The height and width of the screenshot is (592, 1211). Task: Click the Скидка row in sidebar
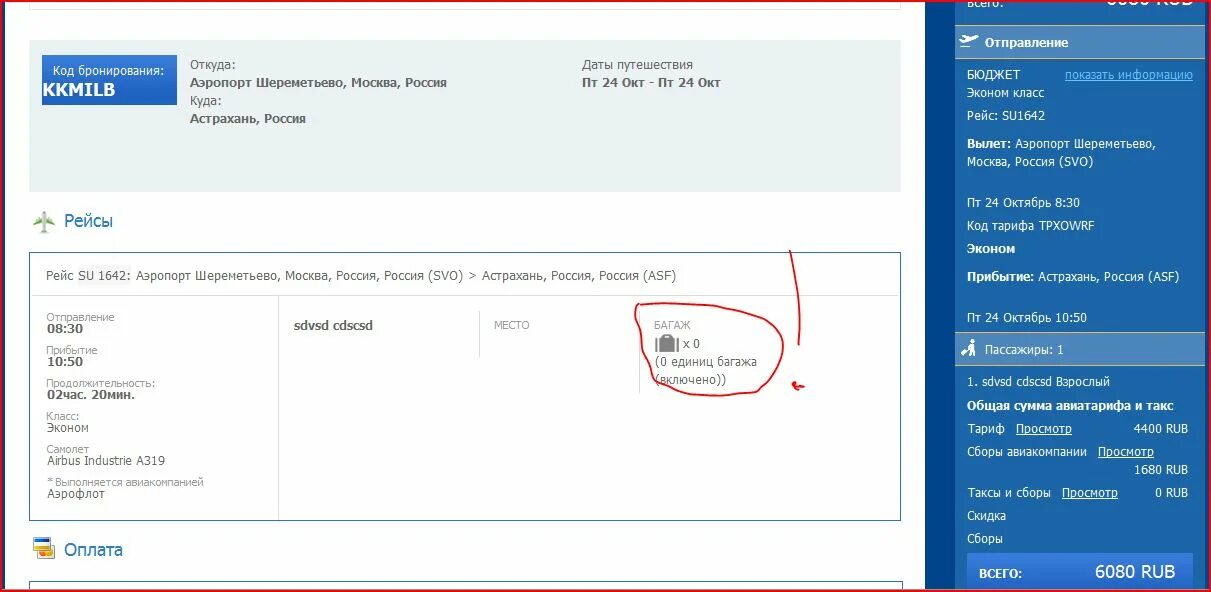pyautogui.click(x=986, y=517)
